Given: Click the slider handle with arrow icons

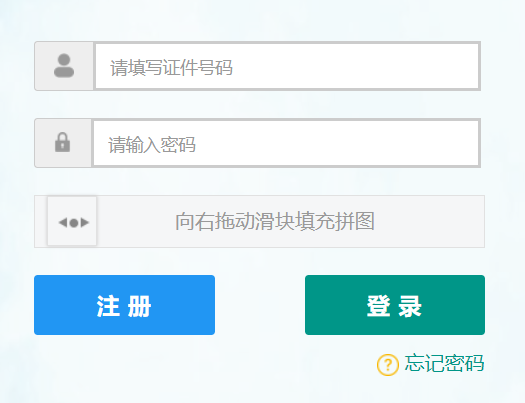Looking at the screenshot, I should coord(72,221).
